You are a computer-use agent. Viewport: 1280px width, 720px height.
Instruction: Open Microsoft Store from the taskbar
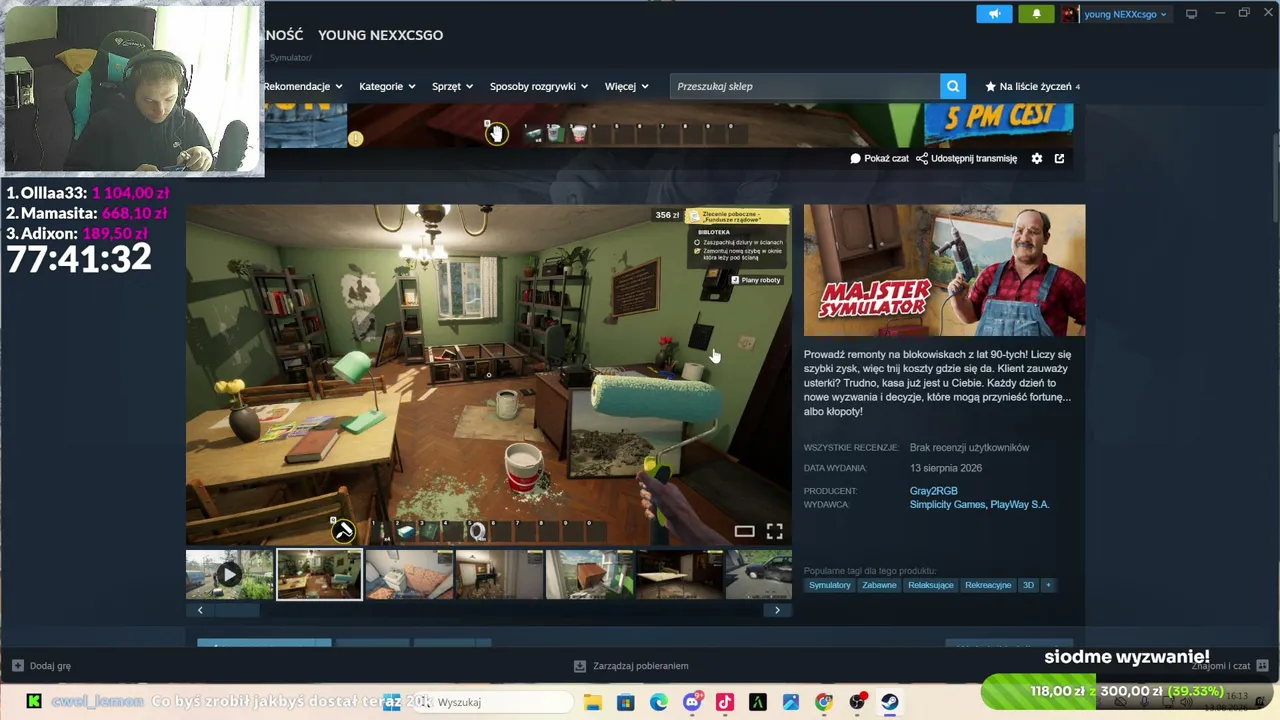625,702
